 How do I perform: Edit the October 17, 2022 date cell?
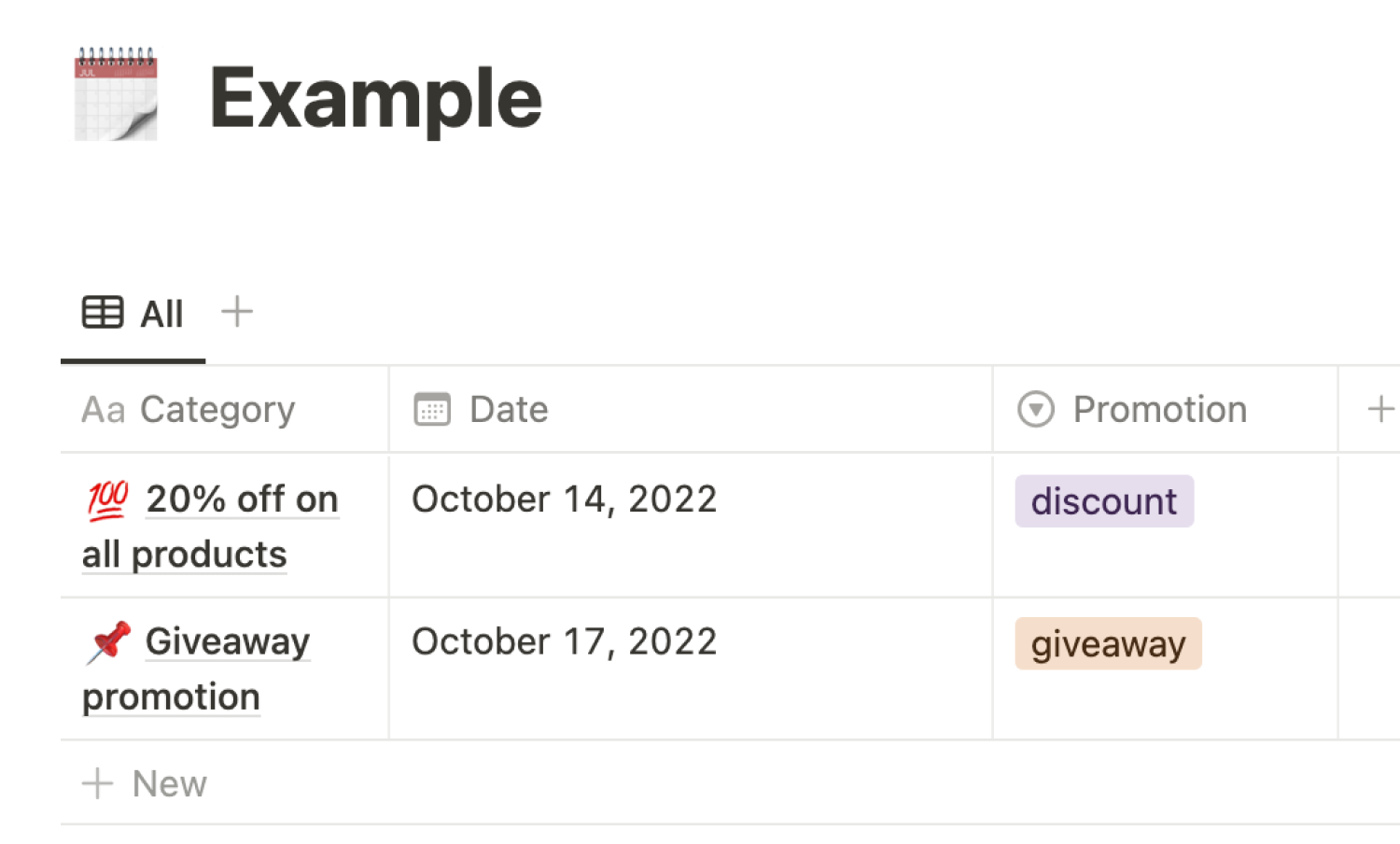point(691,669)
